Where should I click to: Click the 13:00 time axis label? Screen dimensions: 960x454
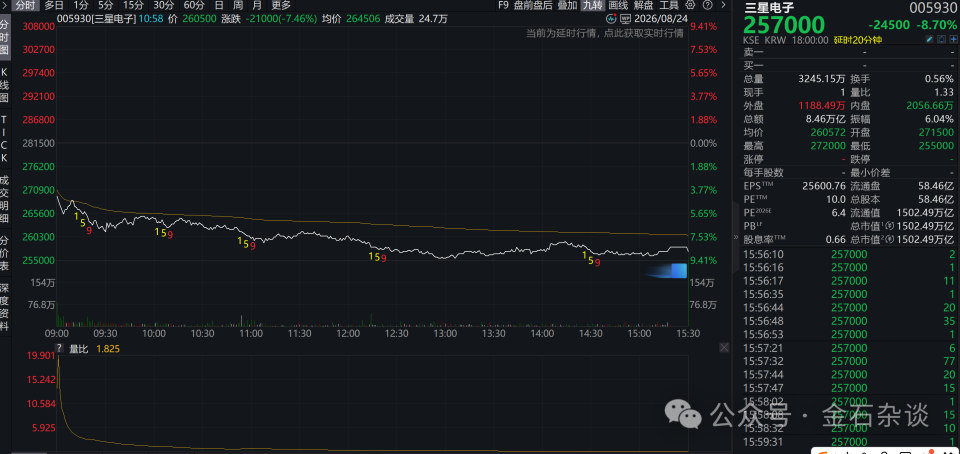pos(445,333)
